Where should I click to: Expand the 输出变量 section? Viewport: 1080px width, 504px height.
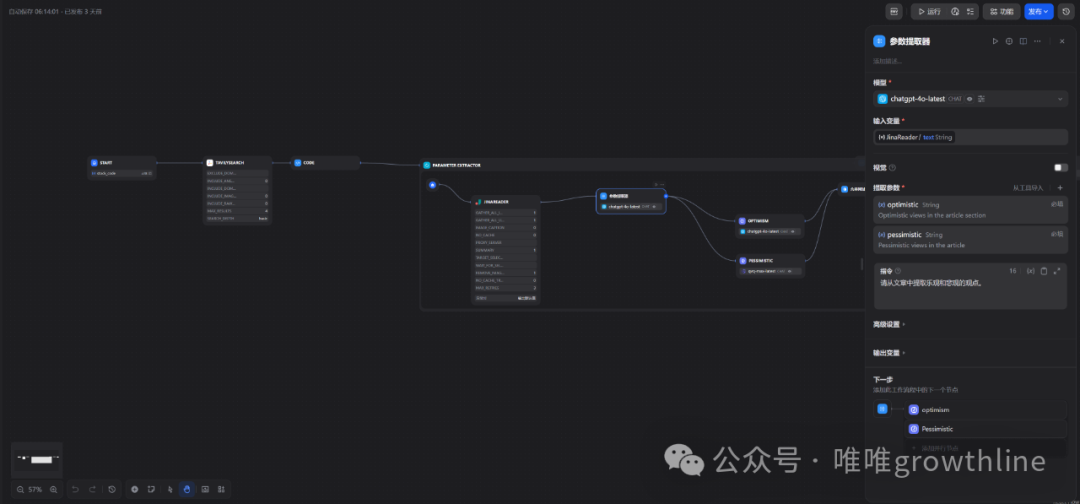tap(889, 353)
